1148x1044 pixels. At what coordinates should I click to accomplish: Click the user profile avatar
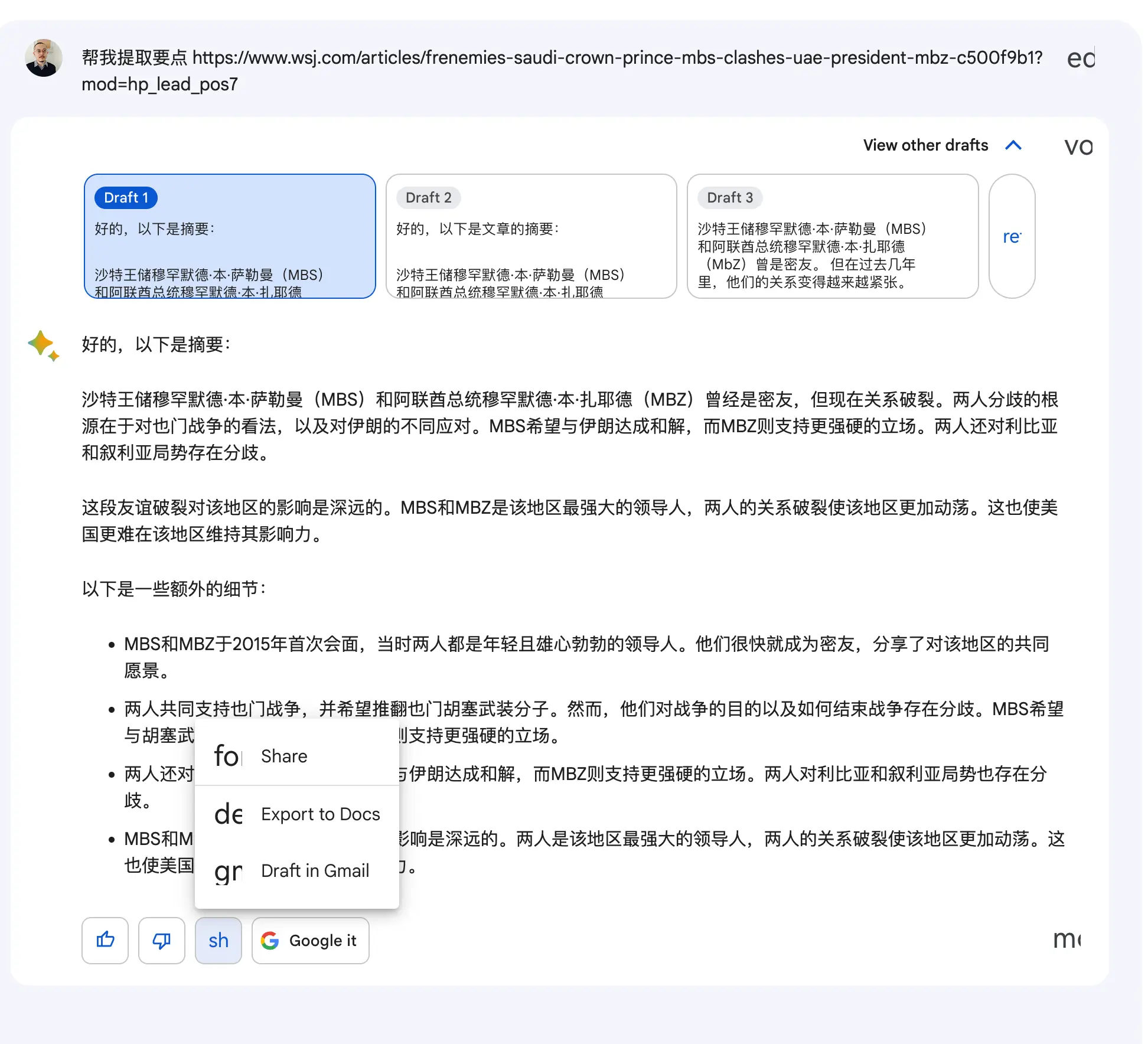point(43,58)
